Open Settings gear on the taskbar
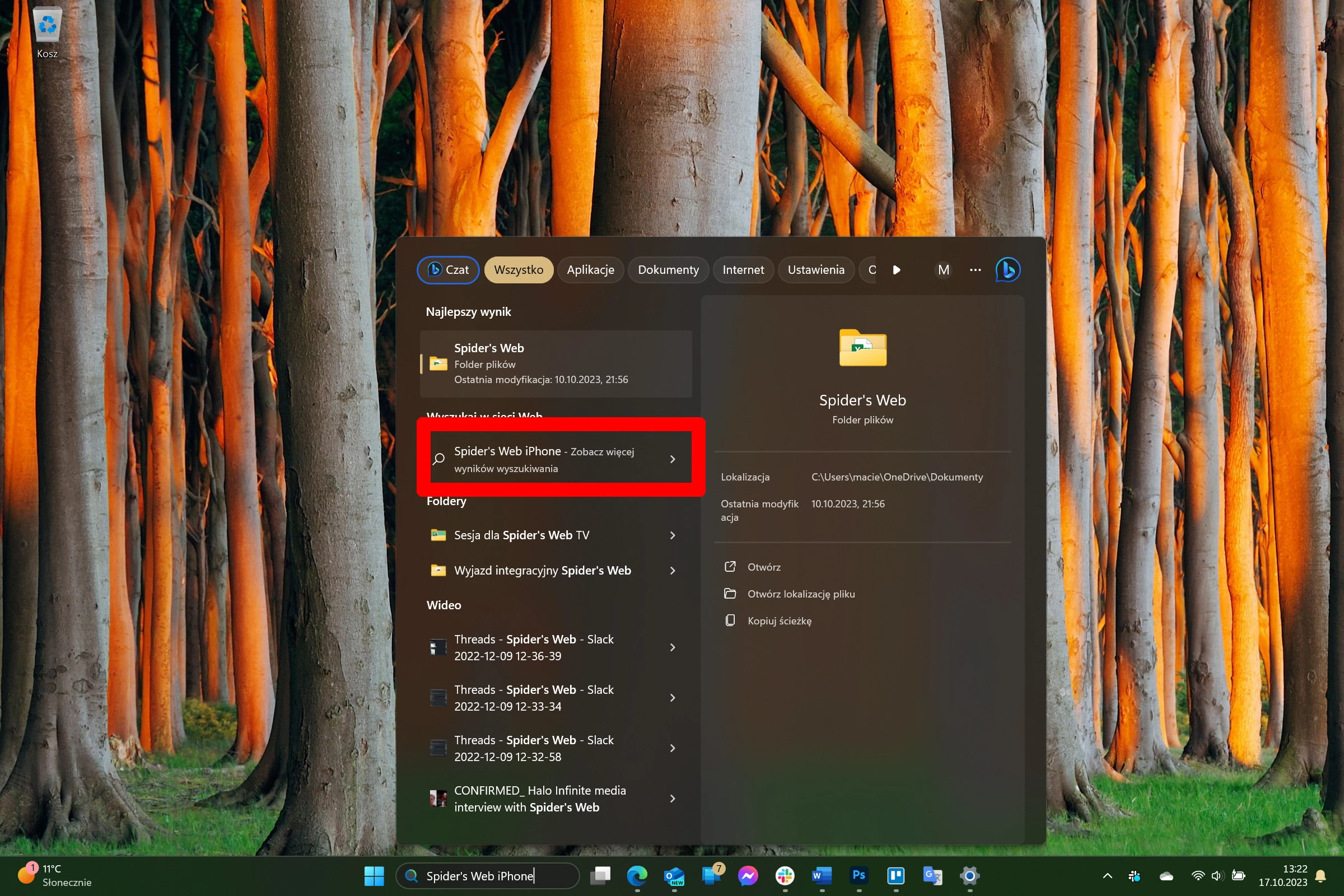Image resolution: width=1344 pixels, height=896 pixels. 970,875
